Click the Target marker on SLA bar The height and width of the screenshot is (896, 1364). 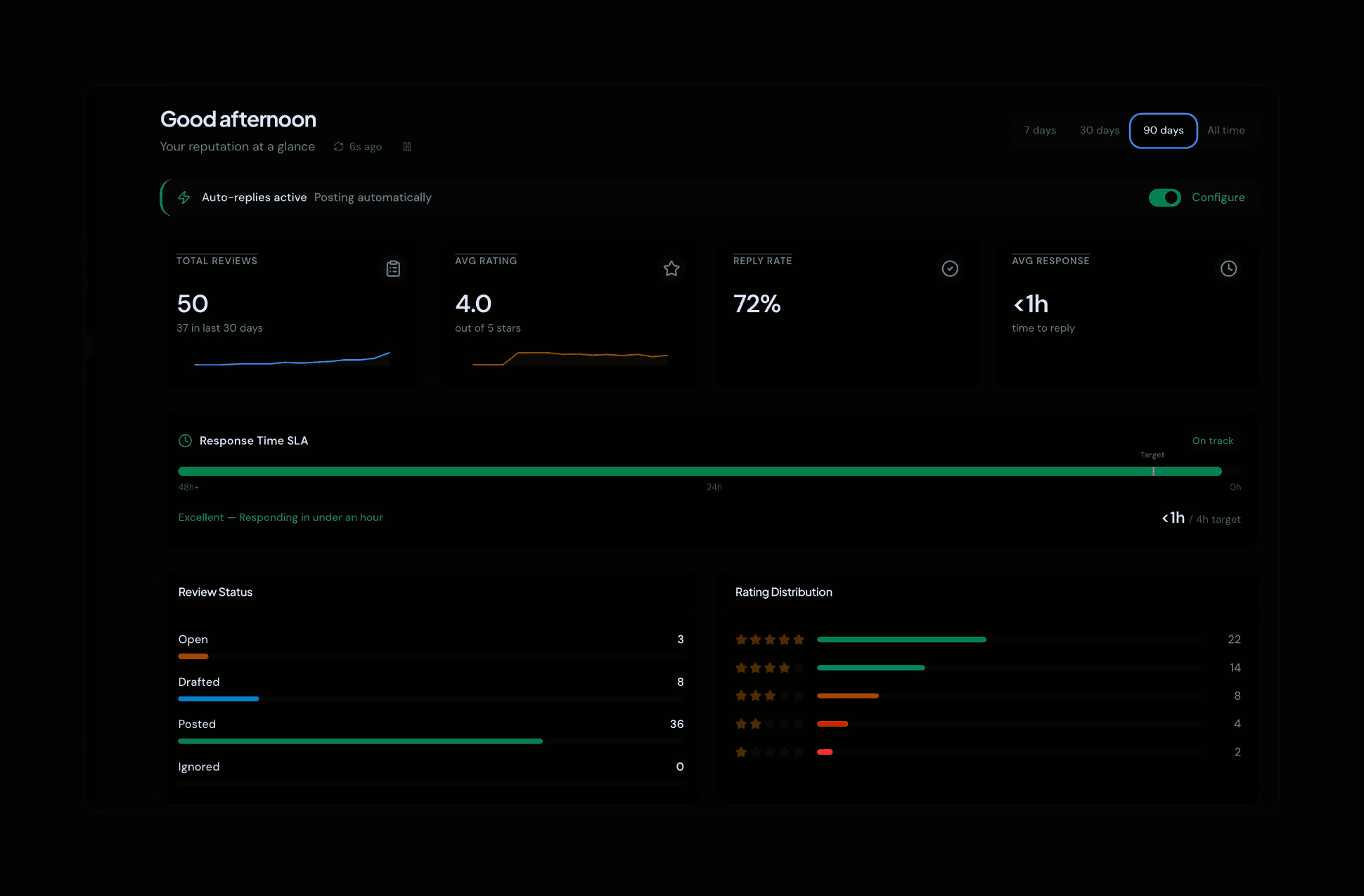pyautogui.click(x=1153, y=471)
